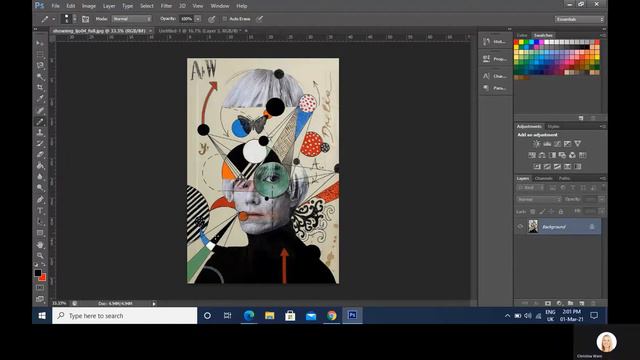Select the Blur tool
This screenshot has width=640, height=360.
[x=40, y=176]
